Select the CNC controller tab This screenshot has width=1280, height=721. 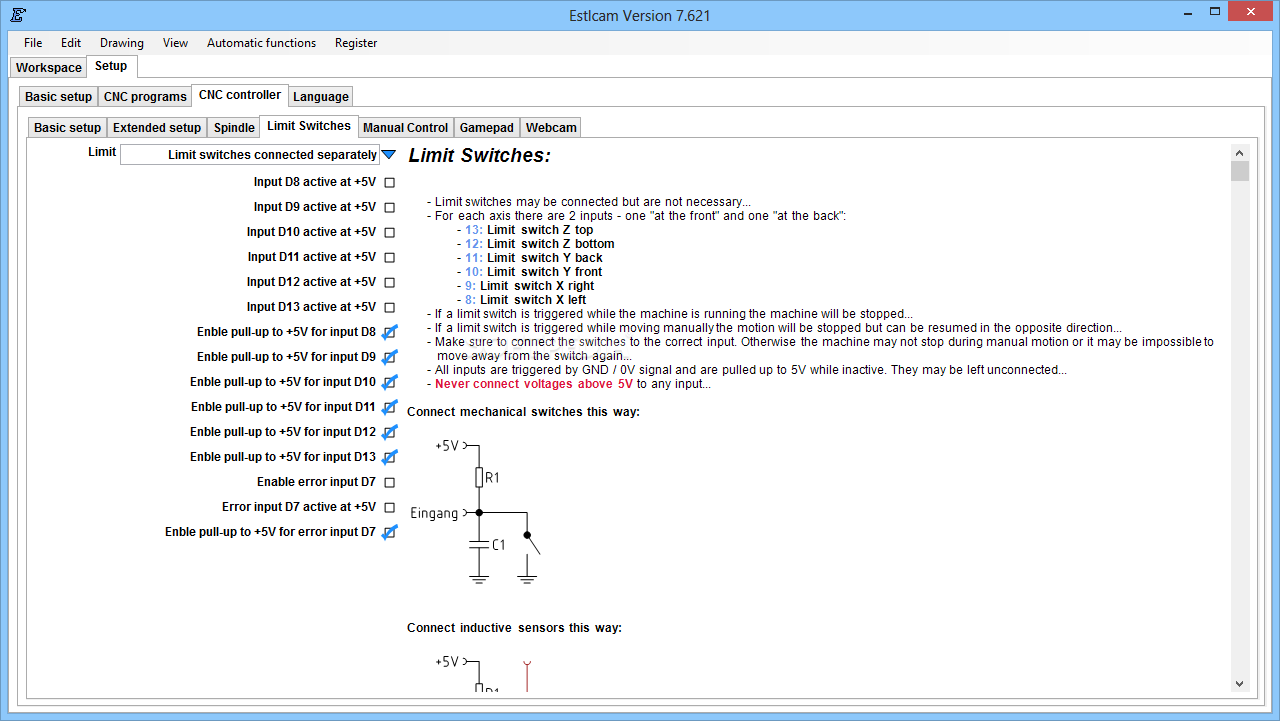tap(240, 95)
